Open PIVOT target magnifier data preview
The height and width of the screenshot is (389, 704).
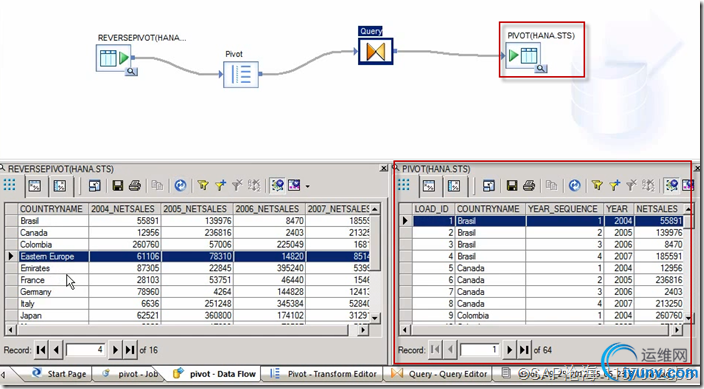(x=541, y=68)
